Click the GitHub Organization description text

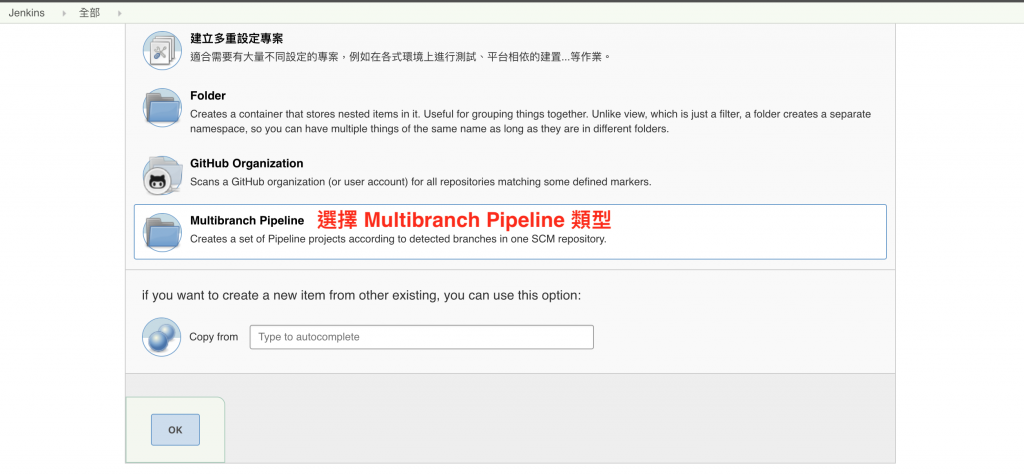[x=421, y=182]
